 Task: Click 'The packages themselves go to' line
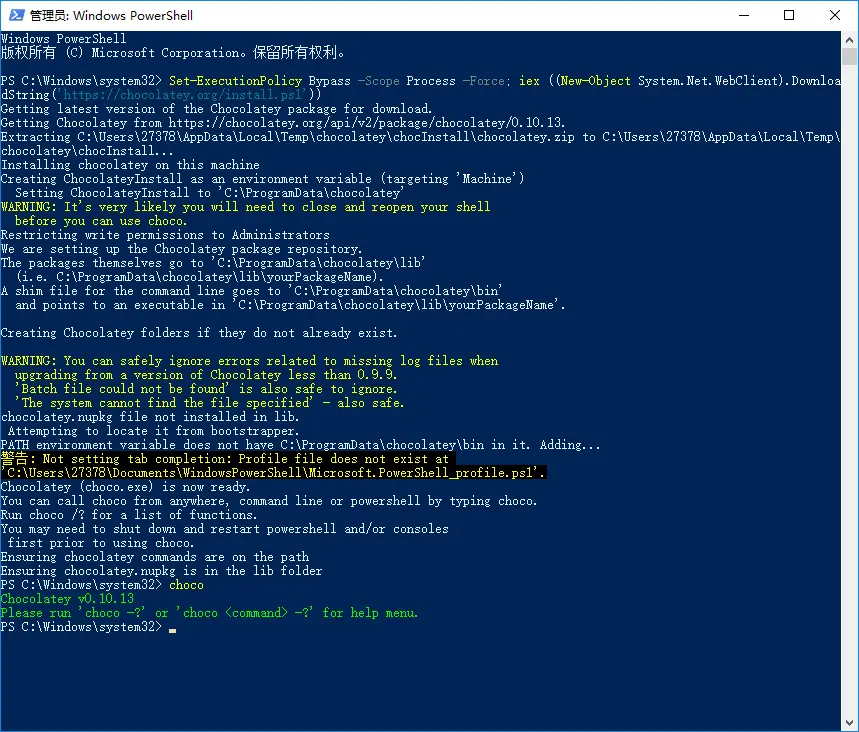click(x=213, y=263)
